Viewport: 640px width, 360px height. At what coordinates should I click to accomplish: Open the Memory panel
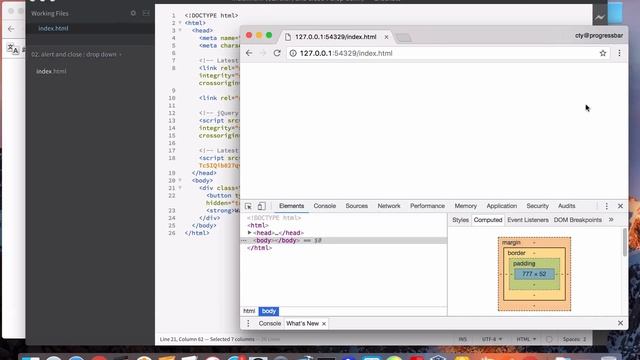[465, 206]
